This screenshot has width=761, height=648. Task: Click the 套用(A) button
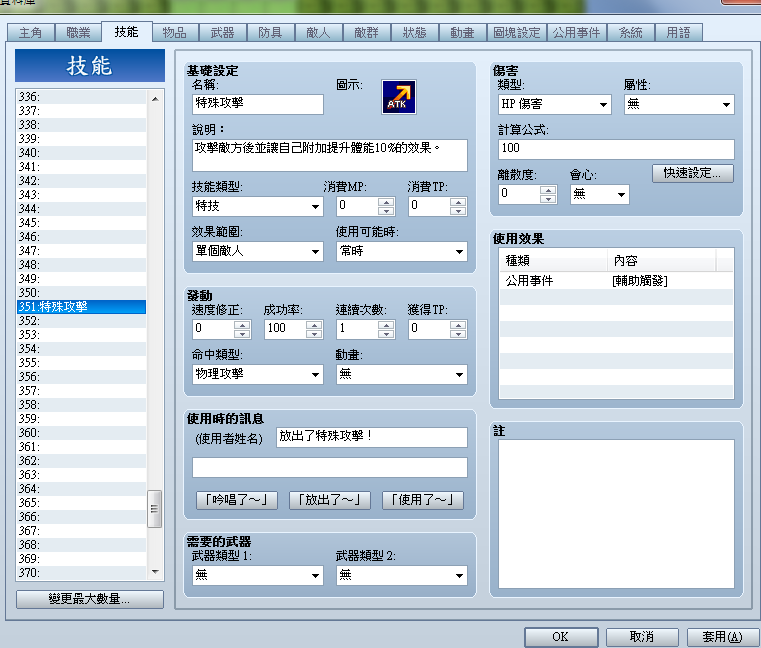tap(722, 637)
